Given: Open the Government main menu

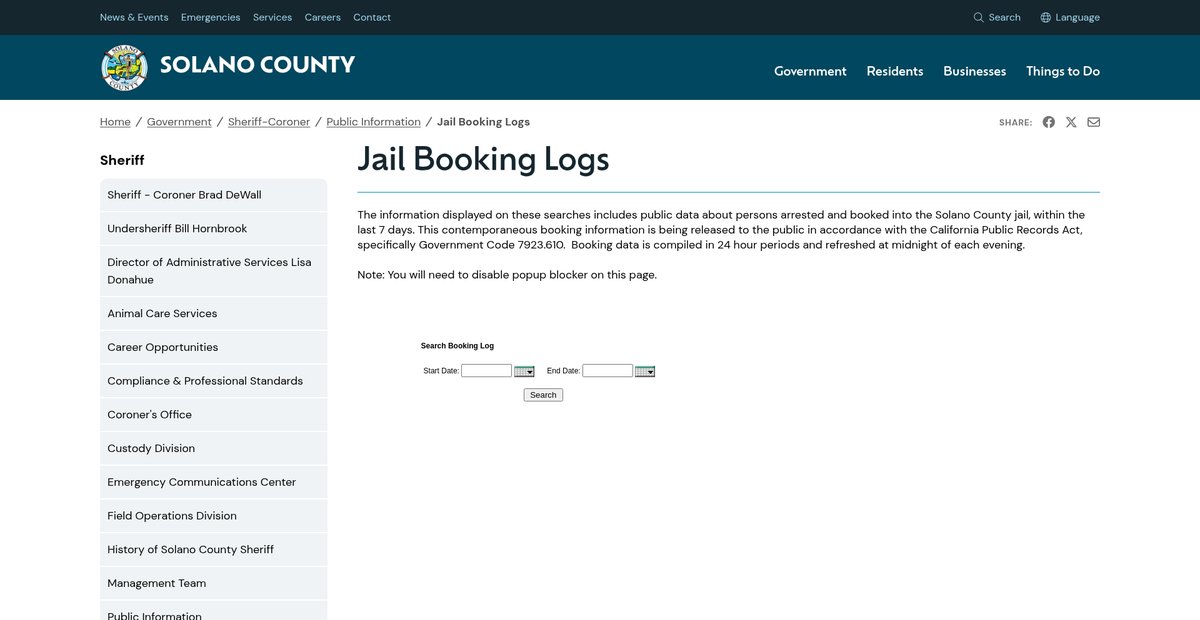Looking at the screenshot, I should pos(810,71).
